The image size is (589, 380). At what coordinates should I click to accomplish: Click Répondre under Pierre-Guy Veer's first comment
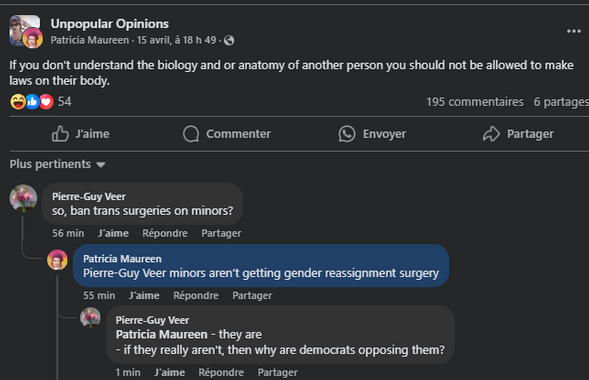click(165, 233)
